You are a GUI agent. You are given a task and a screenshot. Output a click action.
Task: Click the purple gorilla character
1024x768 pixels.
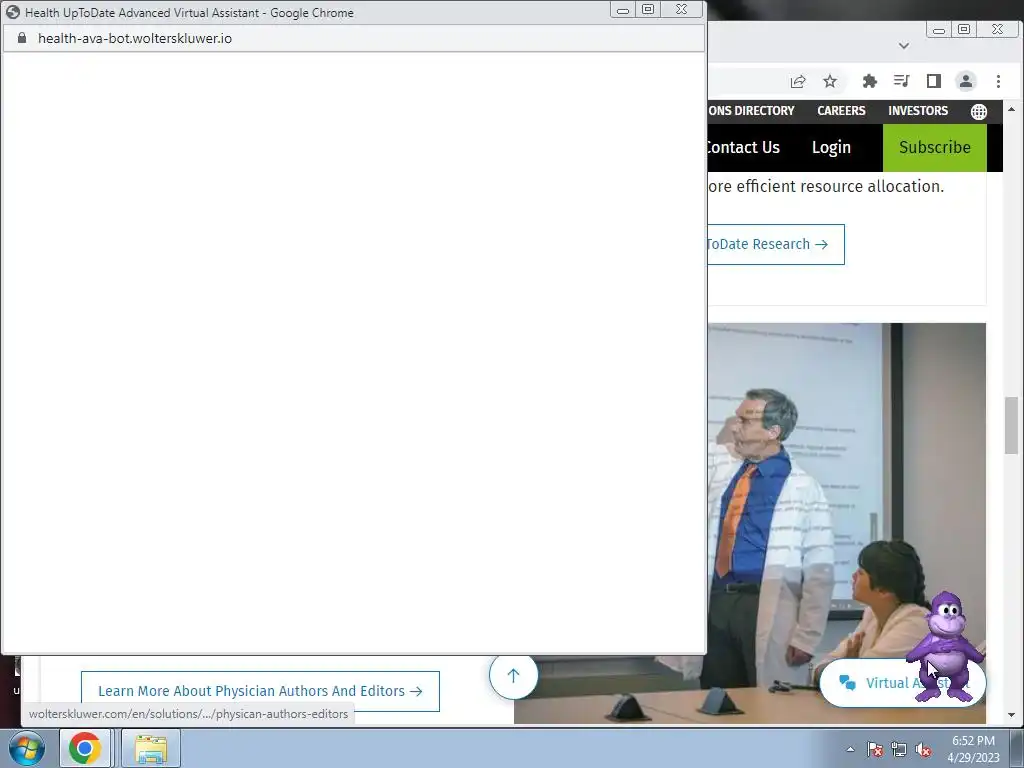click(x=946, y=646)
